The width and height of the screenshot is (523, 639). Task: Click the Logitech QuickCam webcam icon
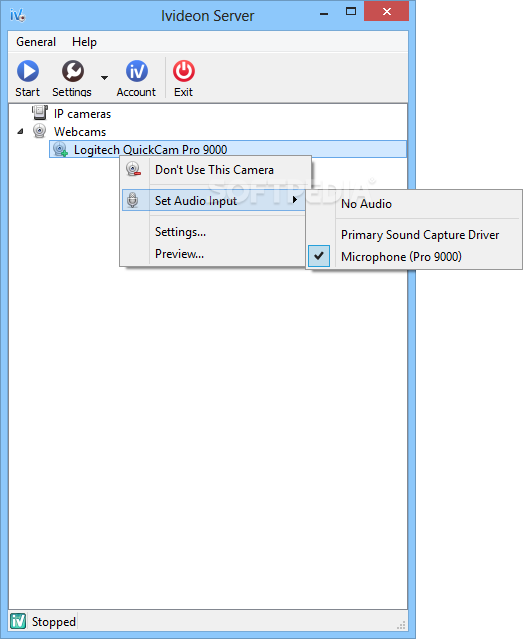pyautogui.click(x=60, y=149)
